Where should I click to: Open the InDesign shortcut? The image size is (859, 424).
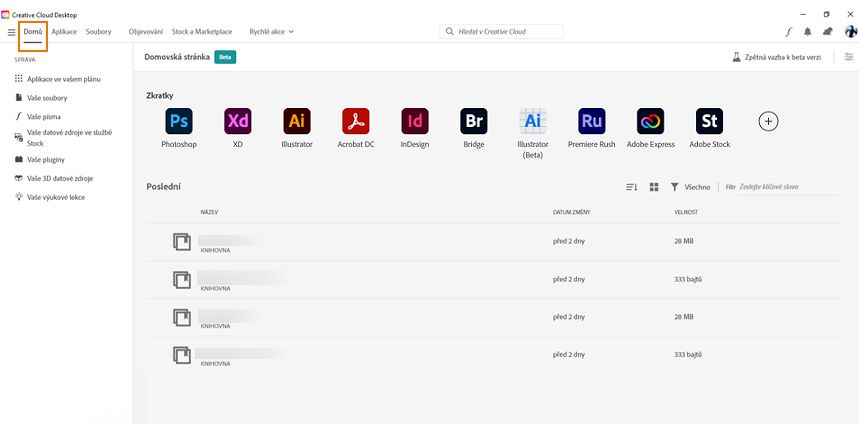point(415,121)
